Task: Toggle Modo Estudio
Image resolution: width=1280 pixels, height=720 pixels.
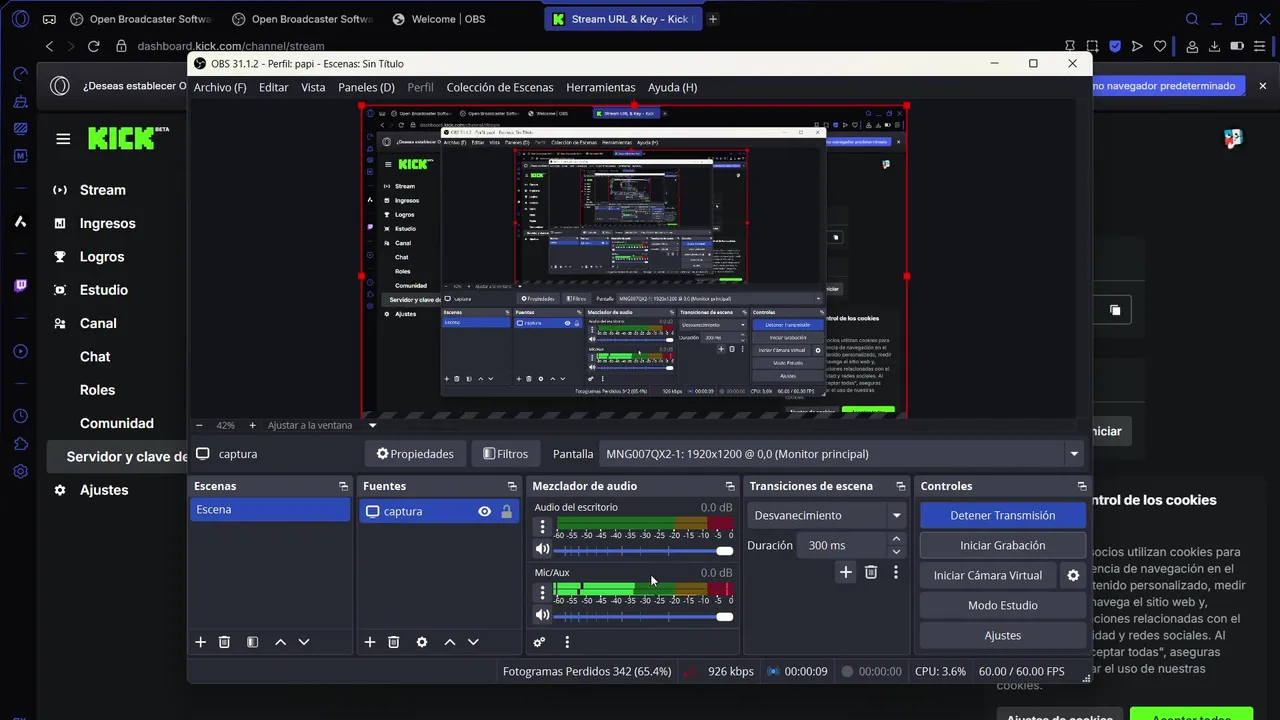Action: coord(1002,605)
